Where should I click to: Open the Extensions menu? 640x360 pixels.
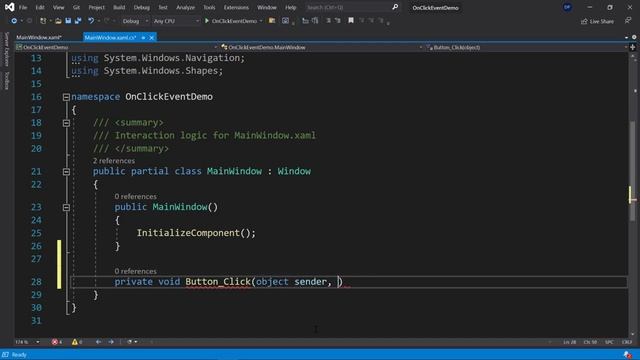click(x=236, y=7)
